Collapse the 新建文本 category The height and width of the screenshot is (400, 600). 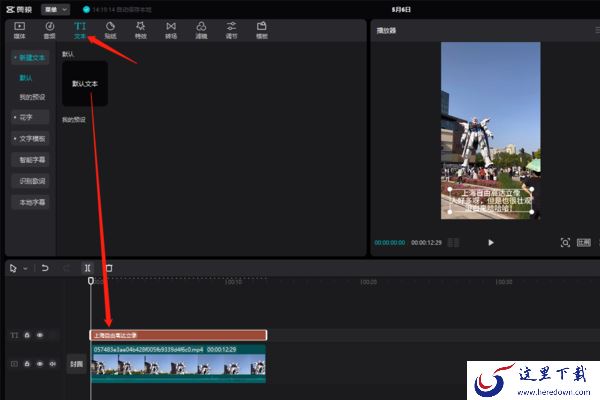pyautogui.click(x=30, y=57)
